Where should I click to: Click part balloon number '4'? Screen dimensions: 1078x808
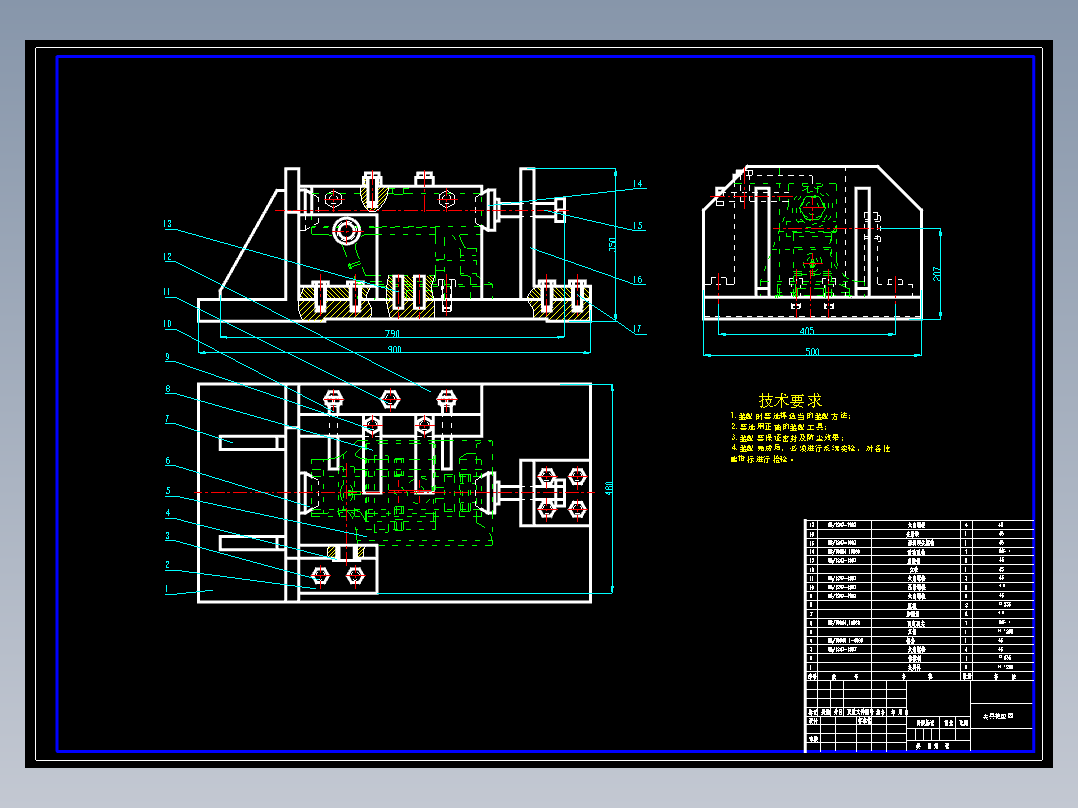pos(167,513)
